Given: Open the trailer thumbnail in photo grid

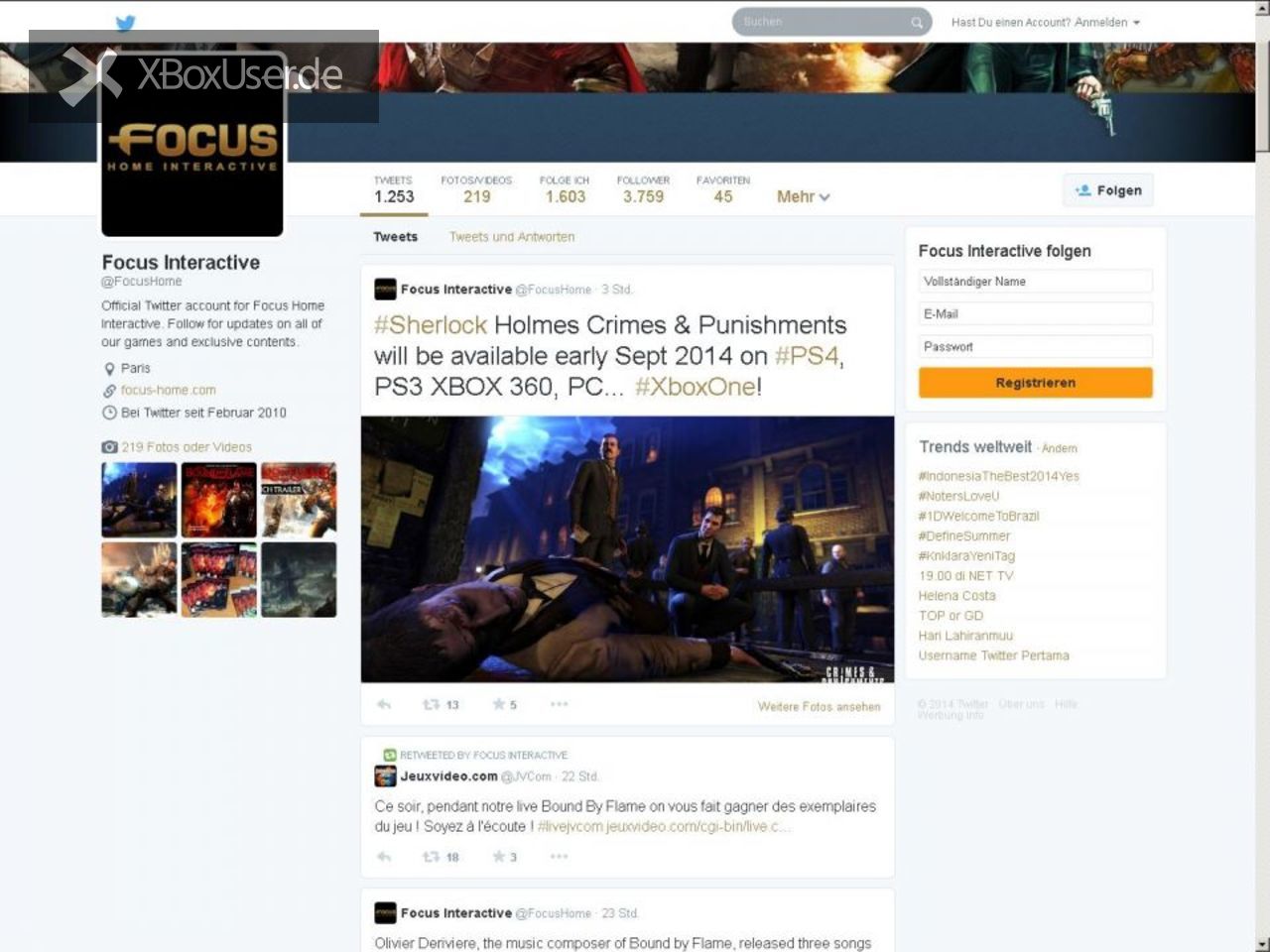Looking at the screenshot, I should click(x=299, y=500).
